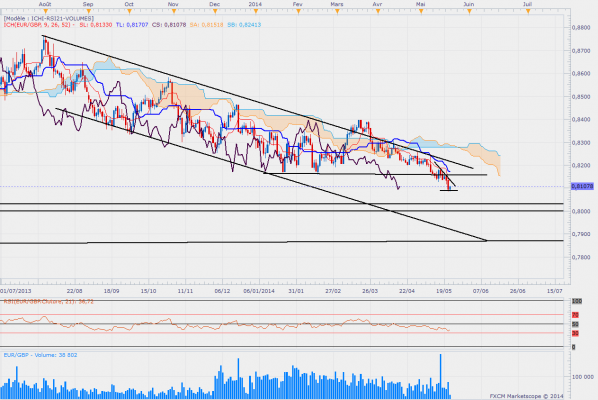Screen dimensions: 598x400
Task: Click the 0,7900 price axis label
Action: (x=581, y=234)
